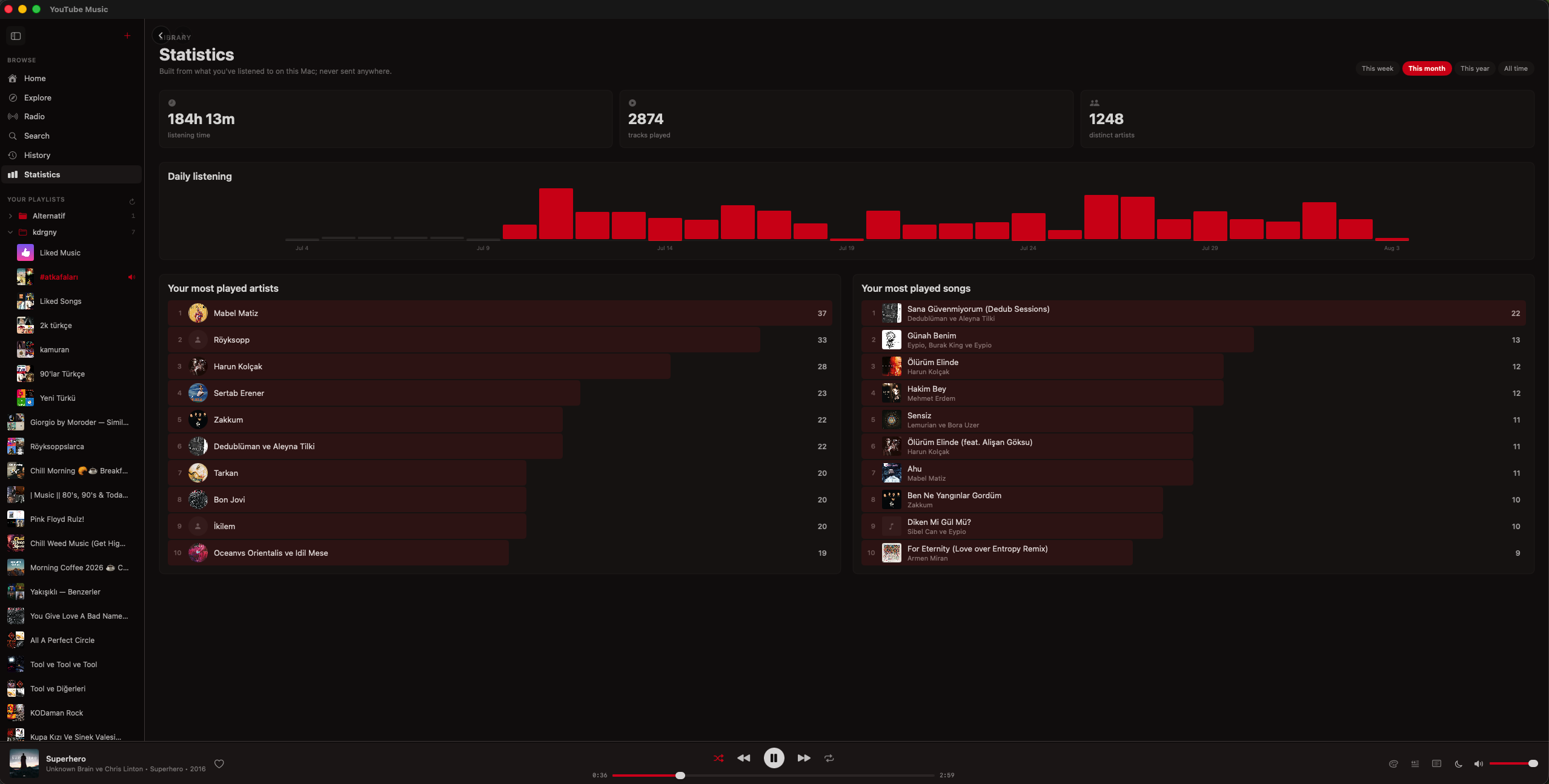
Task: Click the Radio broadcast icon
Action: pyautogui.click(x=13, y=117)
